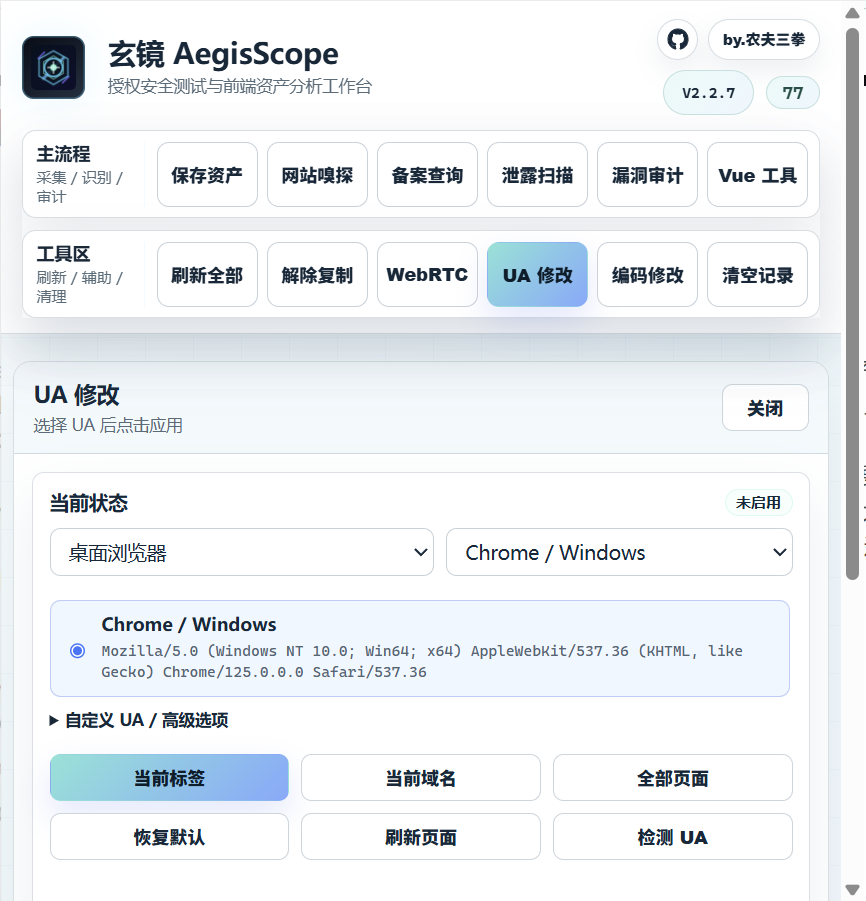The image size is (866, 901).
Task: Apply UA to 全部页面
Action: click(673, 777)
